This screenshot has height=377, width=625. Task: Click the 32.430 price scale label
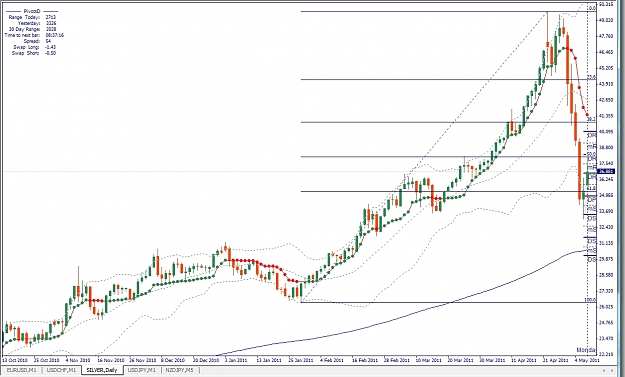pyautogui.click(x=606, y=227)
